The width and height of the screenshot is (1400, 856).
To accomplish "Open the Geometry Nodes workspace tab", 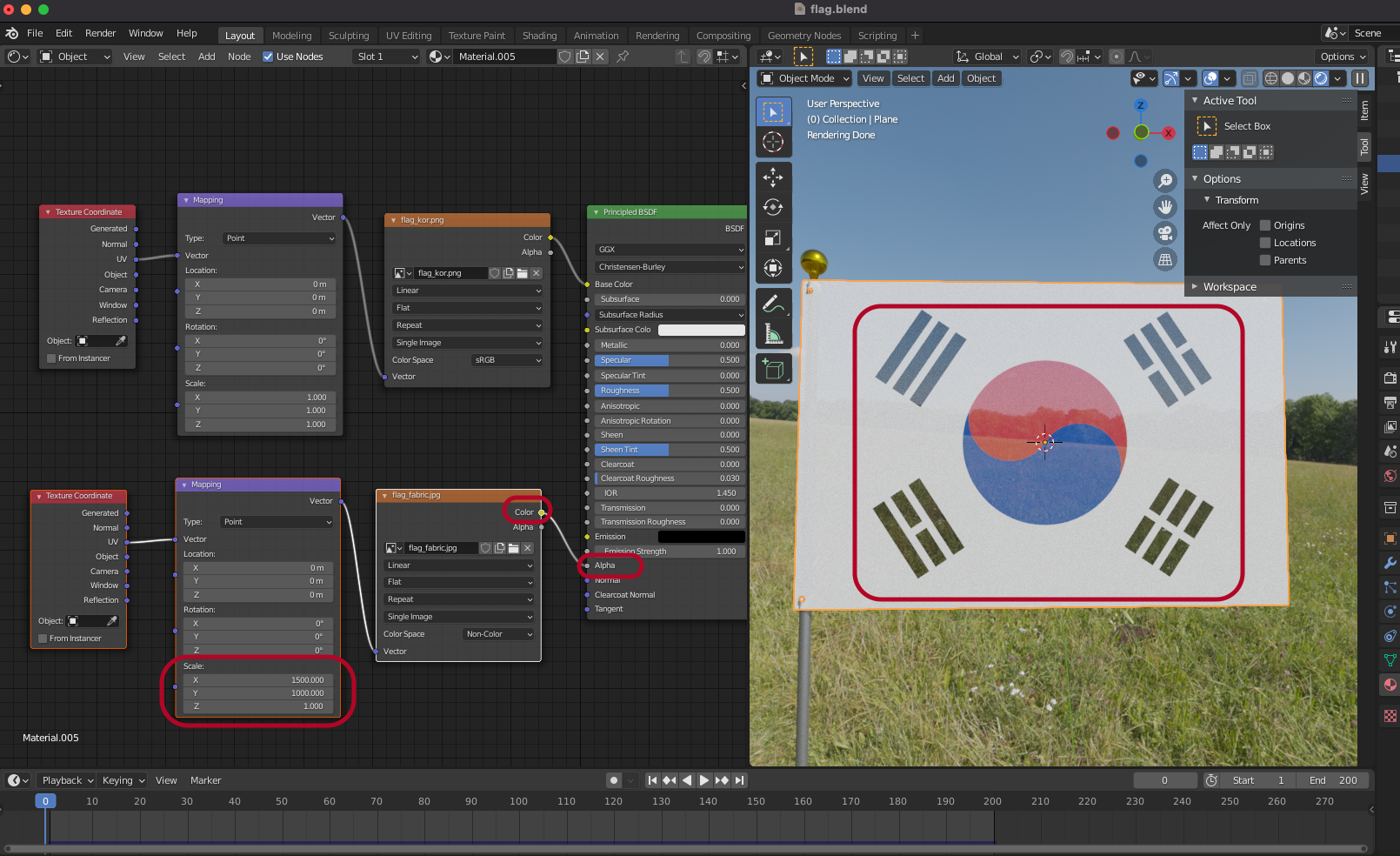I will 804,36.
